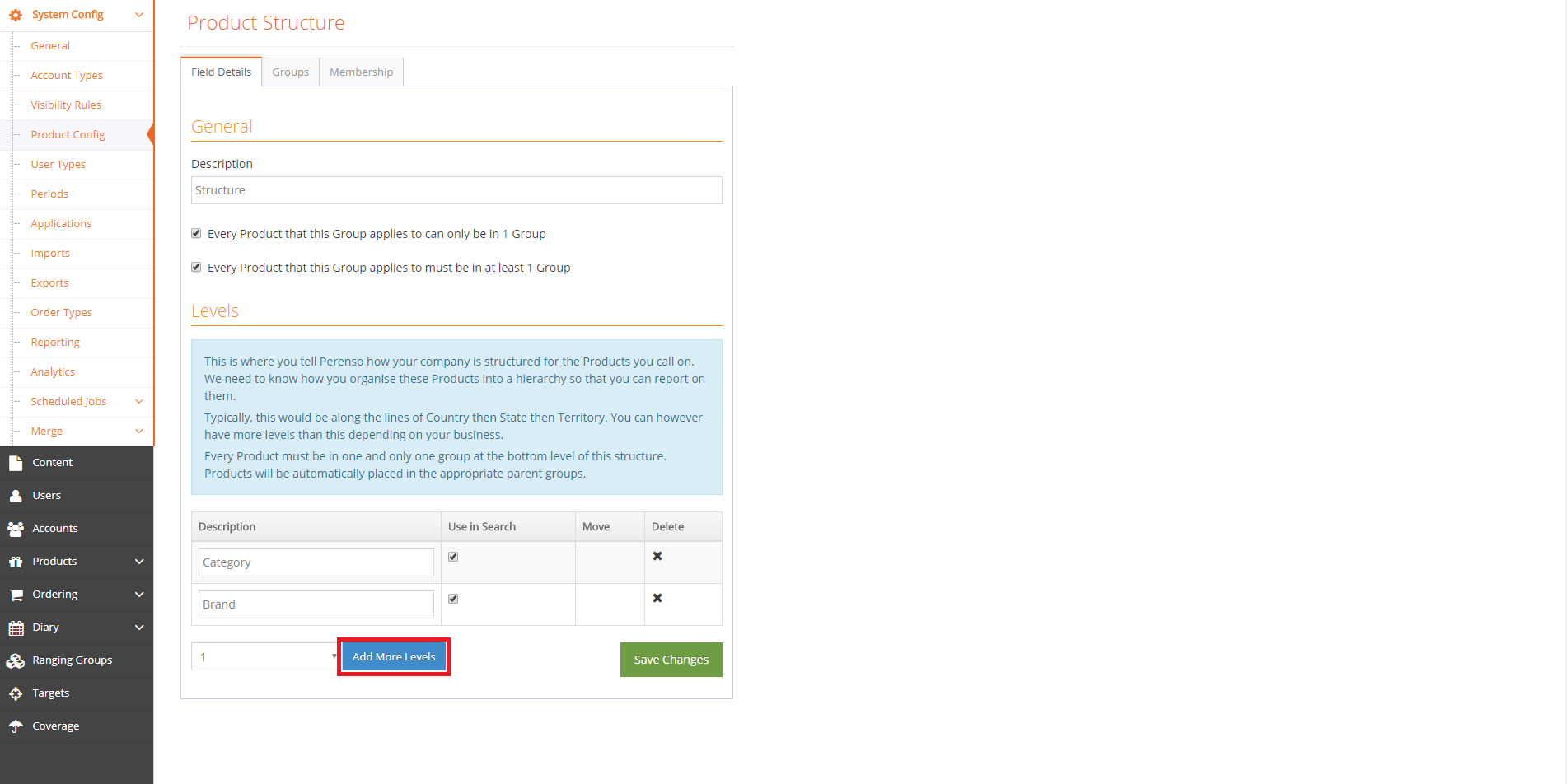Open Applications settings
Screen dimensions: 1567x784
(x=61, y=223)
